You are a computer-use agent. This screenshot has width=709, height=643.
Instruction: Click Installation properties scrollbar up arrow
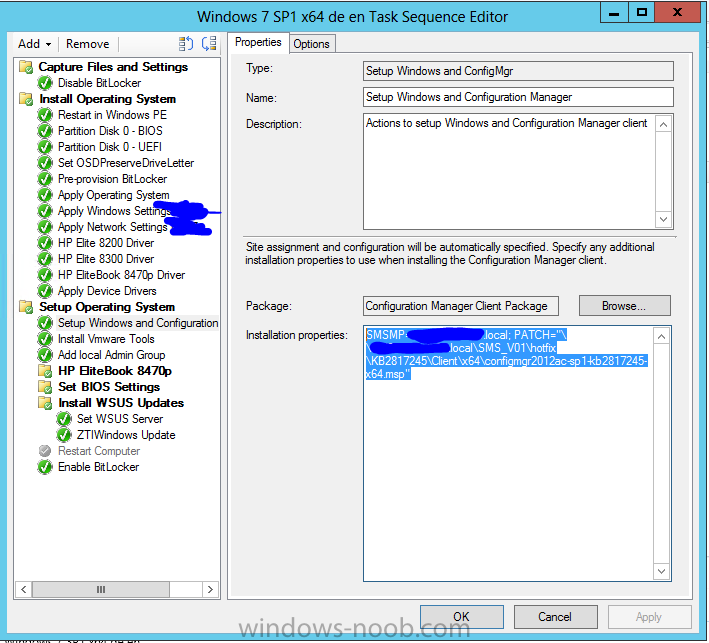tap(662, 336)
